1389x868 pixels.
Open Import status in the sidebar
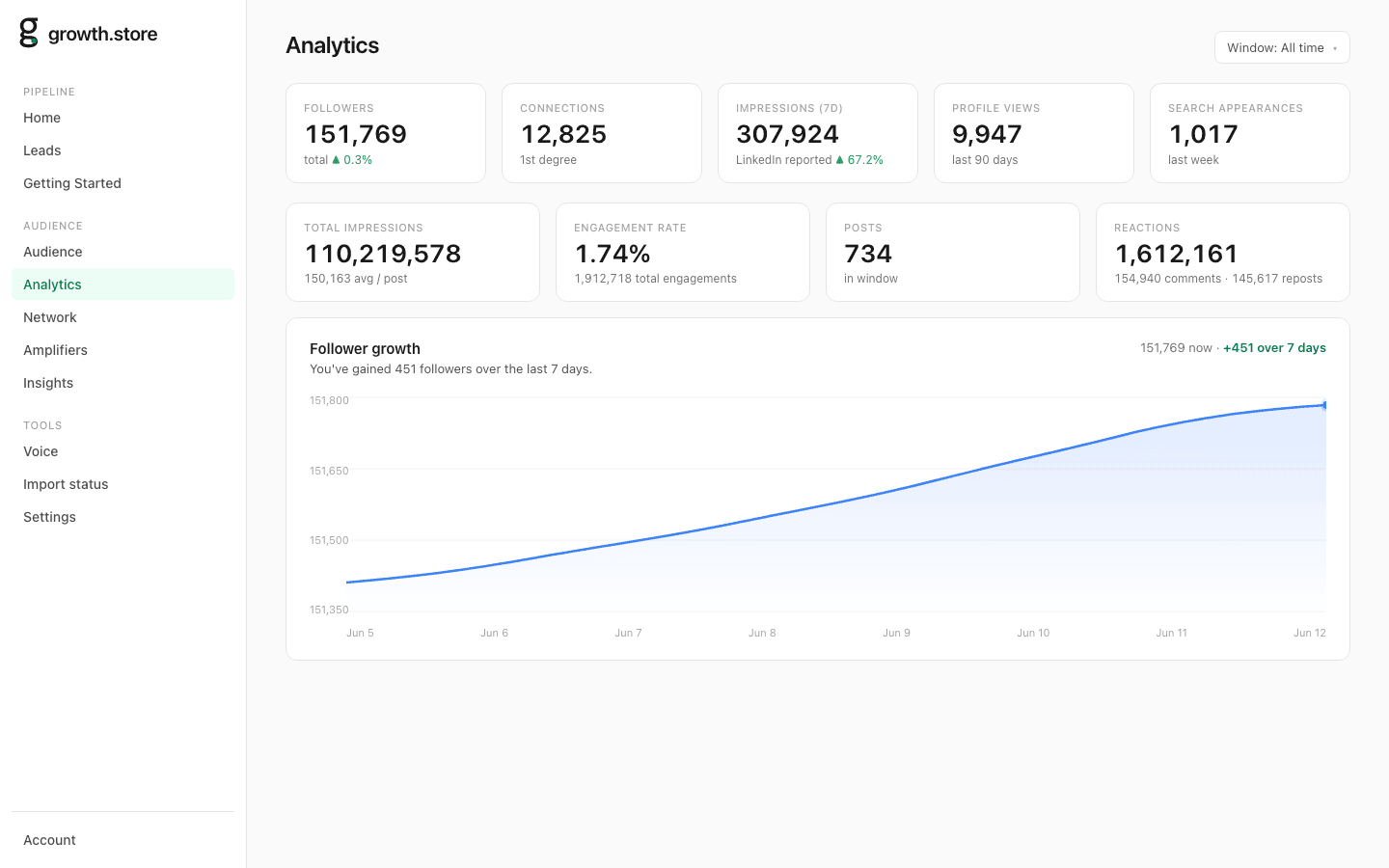(x=123, y=484)
